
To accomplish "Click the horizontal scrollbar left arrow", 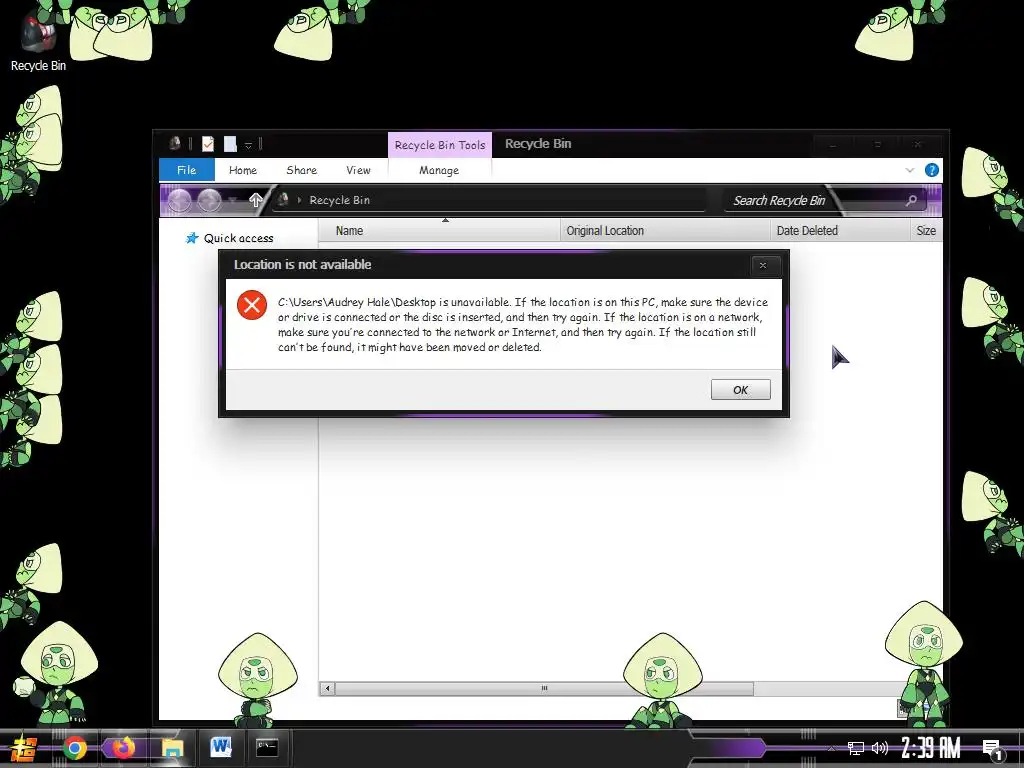I will (327, 688).
